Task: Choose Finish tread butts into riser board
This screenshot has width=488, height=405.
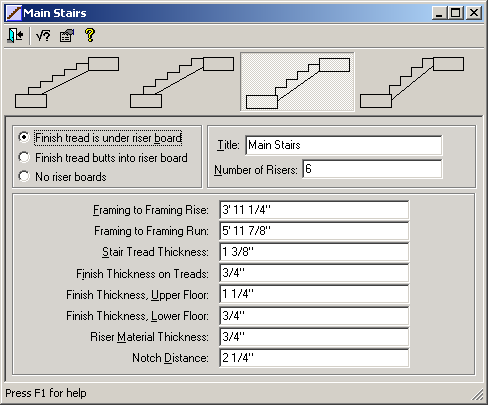Action: click(x=103, y=158)
